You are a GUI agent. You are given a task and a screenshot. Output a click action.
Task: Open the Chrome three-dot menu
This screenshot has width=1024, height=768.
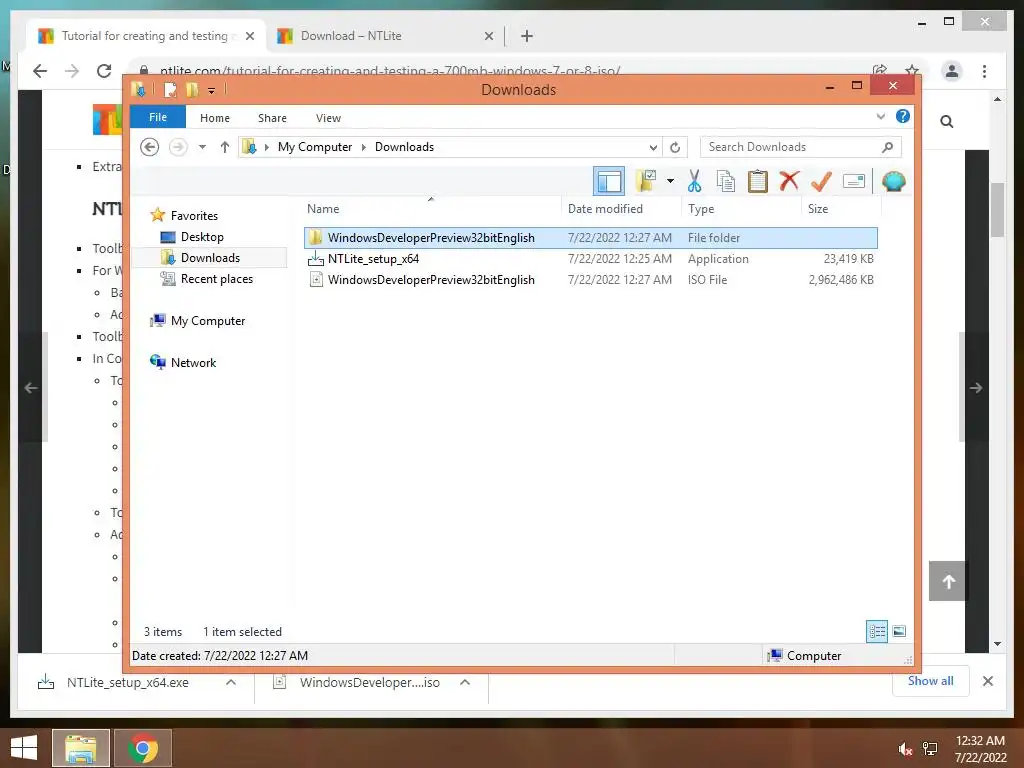point(984,71)
